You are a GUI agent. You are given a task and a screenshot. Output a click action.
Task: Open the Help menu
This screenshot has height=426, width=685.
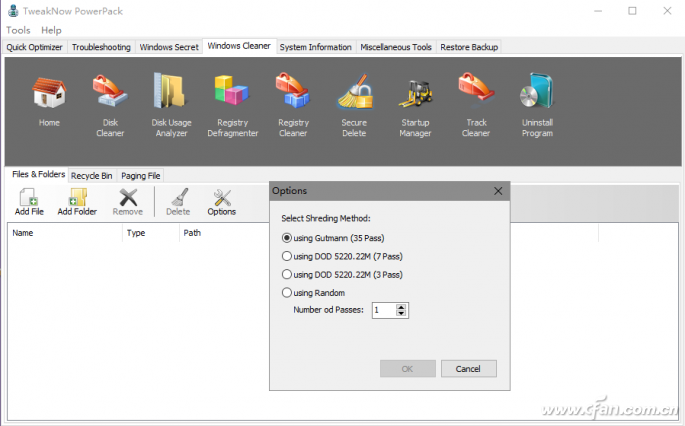click(52, 30)
